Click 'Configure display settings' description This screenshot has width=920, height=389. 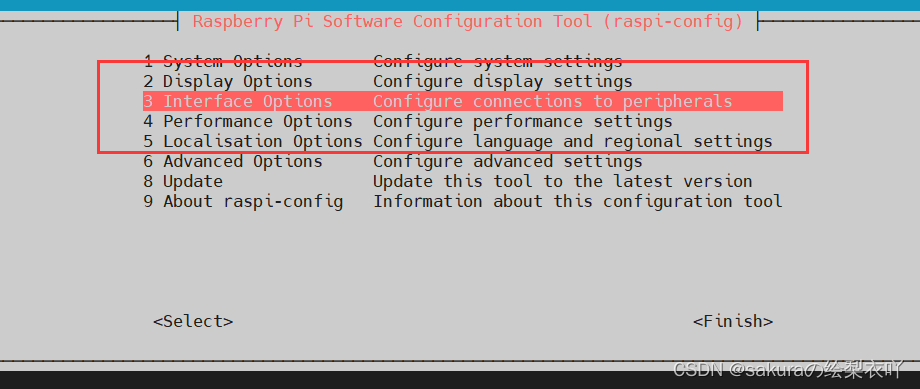click(x=503, y=81)
